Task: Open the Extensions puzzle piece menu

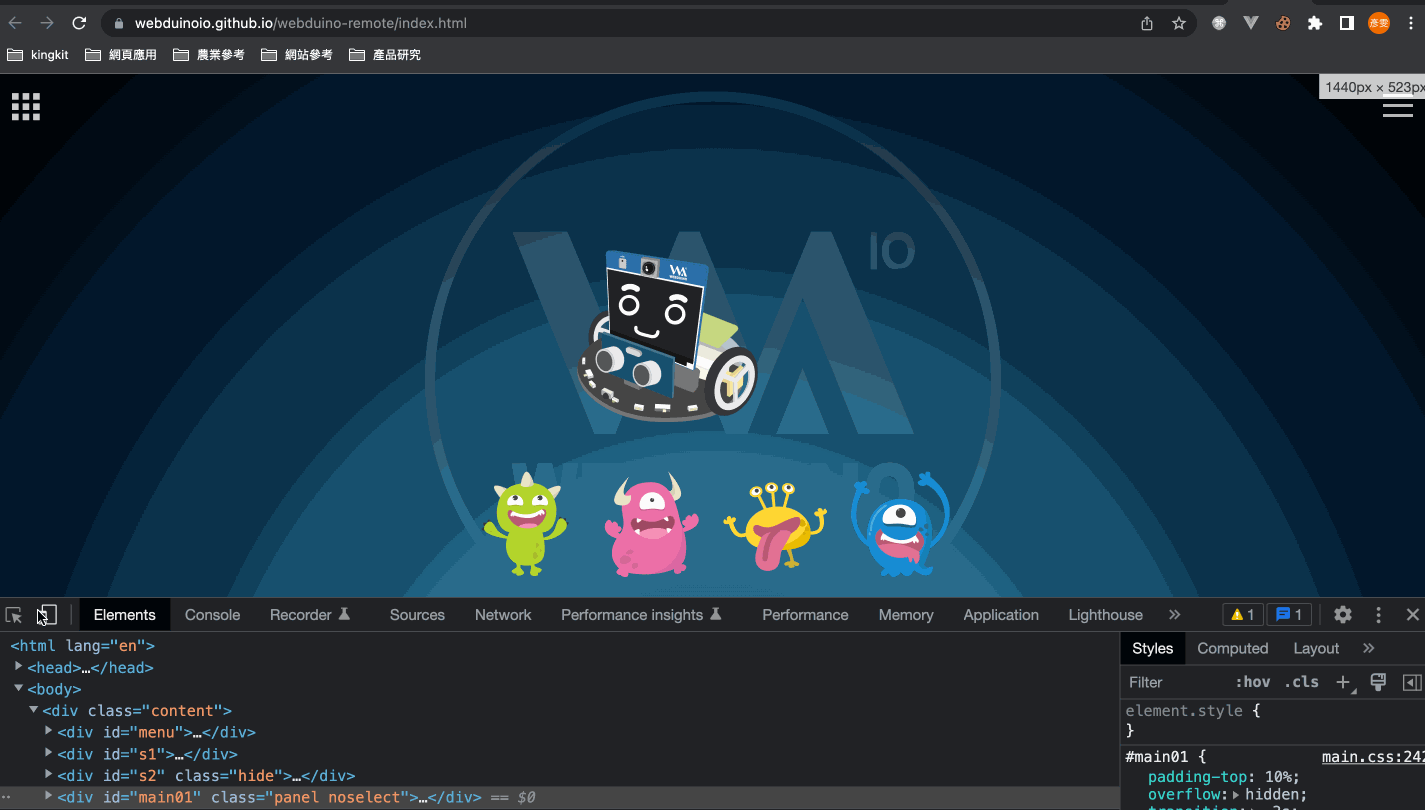Action: coord(1315,23)
